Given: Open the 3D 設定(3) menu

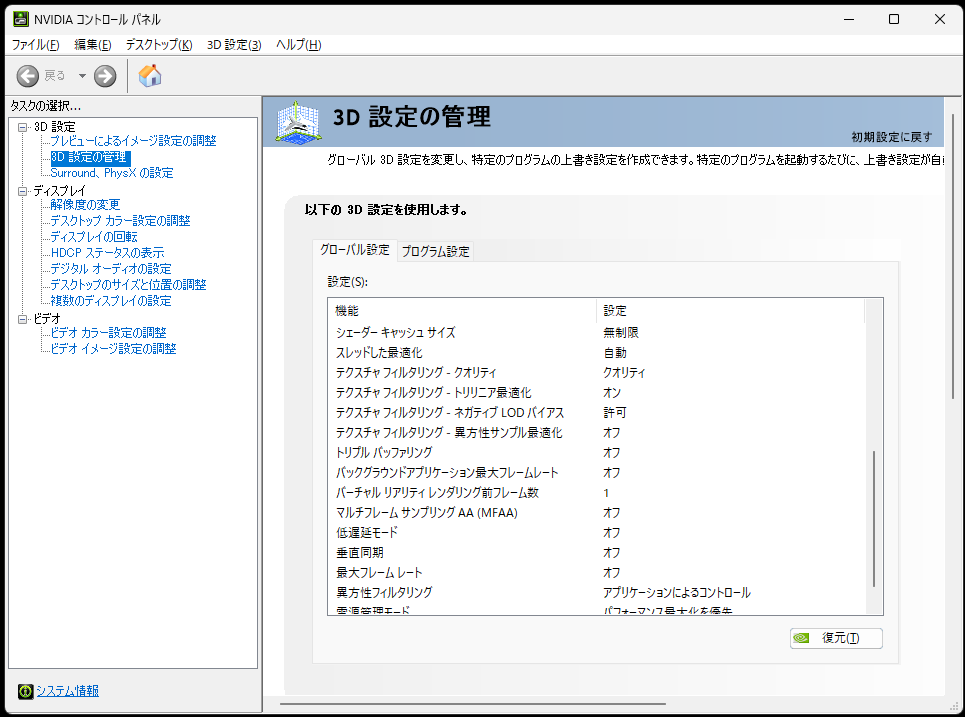Looking at the screenshot, I should click(x=234, y=45).
